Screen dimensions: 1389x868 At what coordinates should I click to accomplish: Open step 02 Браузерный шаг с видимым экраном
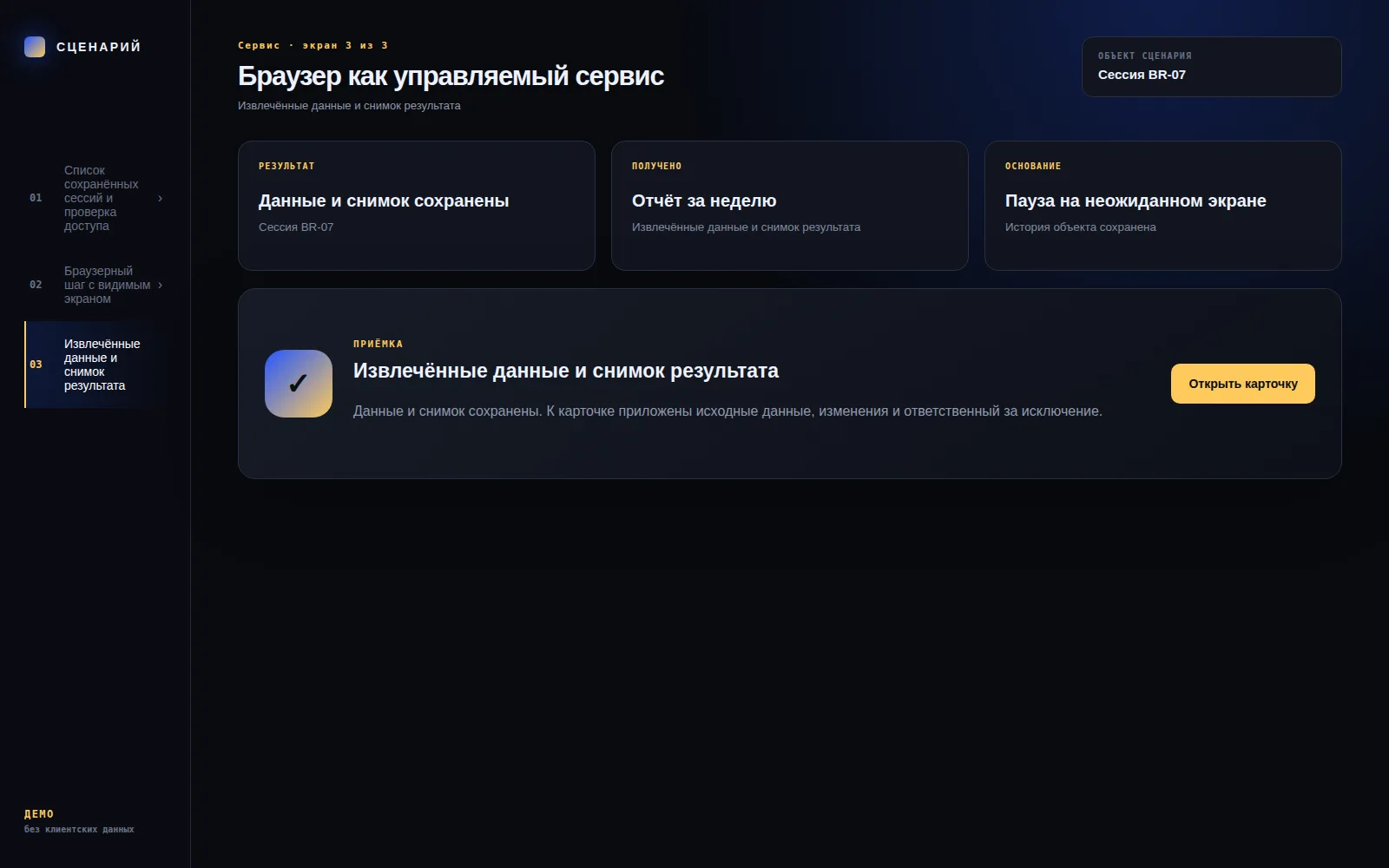click(x=95, y=285)
